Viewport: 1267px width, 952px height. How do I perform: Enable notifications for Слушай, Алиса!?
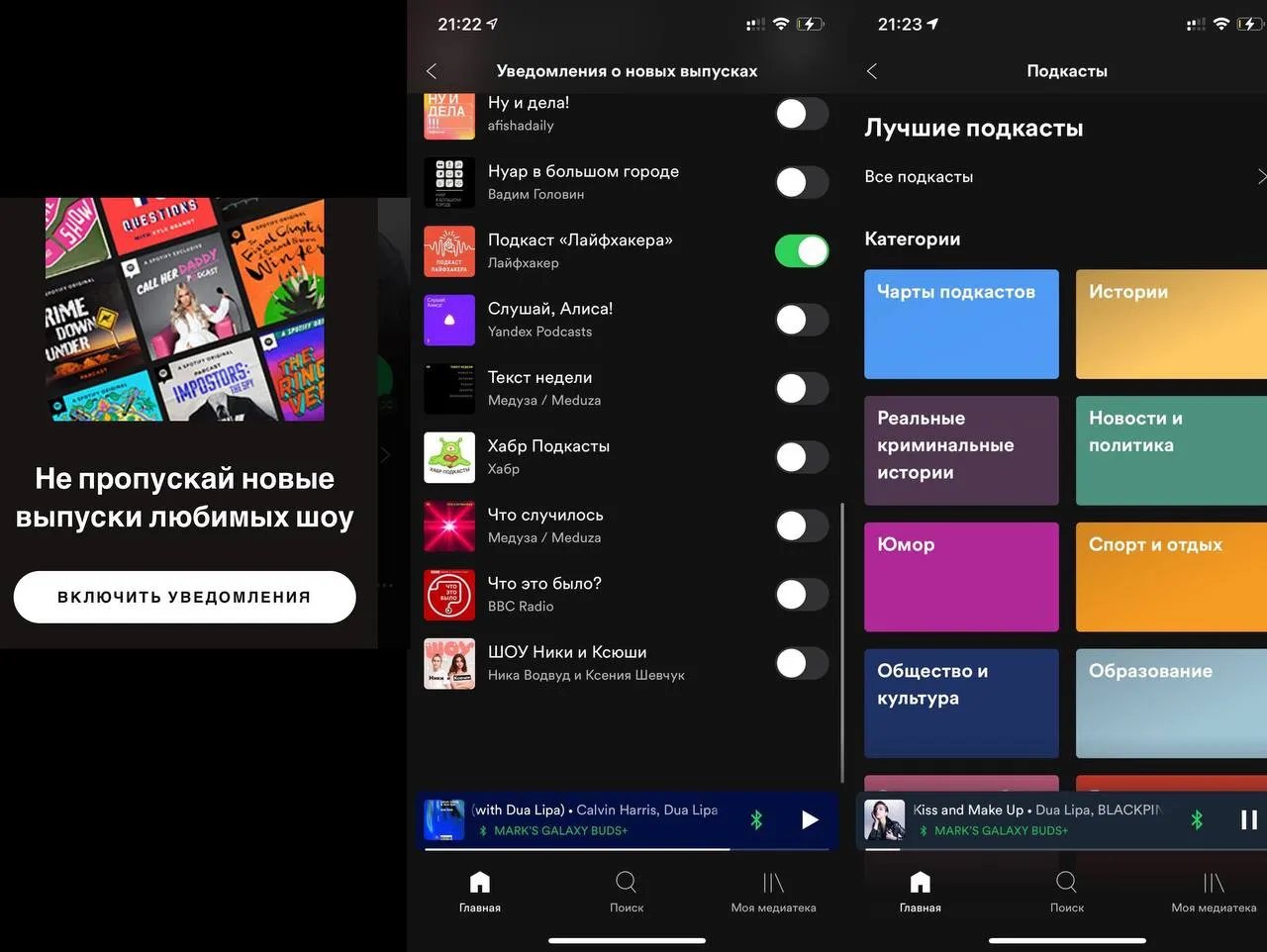[802, 320]
